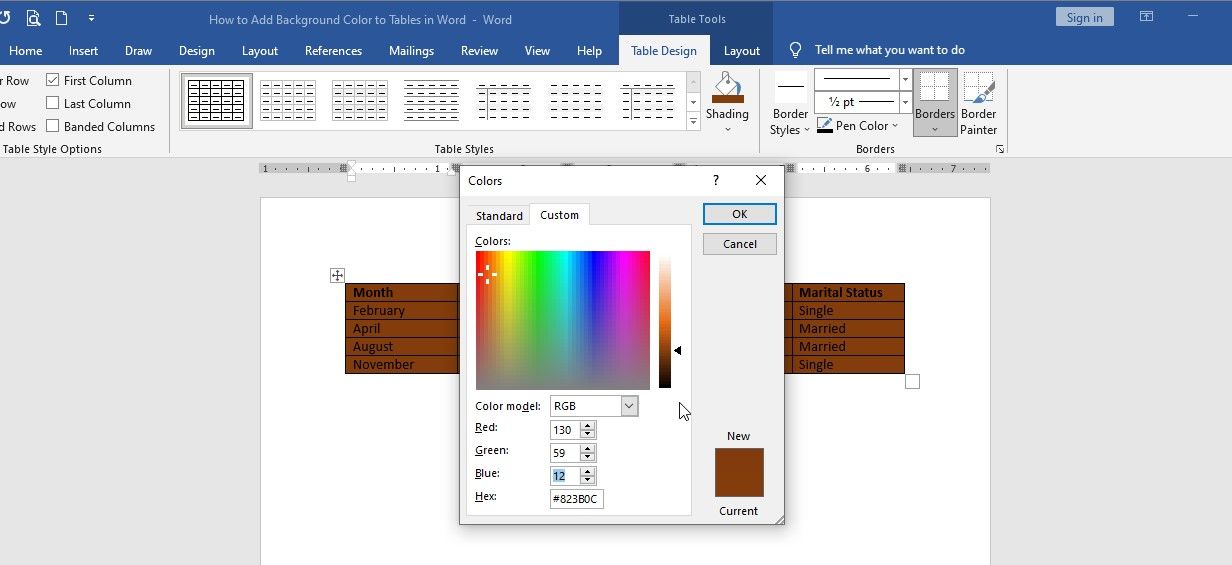Expand the Table Styles gallery More arrow
This screenshot has height=565, width=1232.
(x=694, y=122)
